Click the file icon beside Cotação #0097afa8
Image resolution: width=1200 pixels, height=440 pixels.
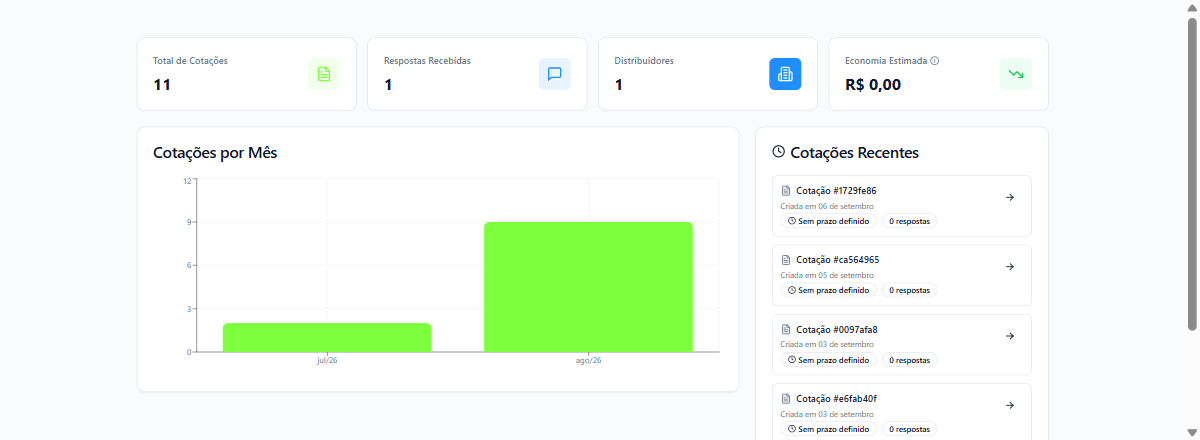tap(786, 329)
